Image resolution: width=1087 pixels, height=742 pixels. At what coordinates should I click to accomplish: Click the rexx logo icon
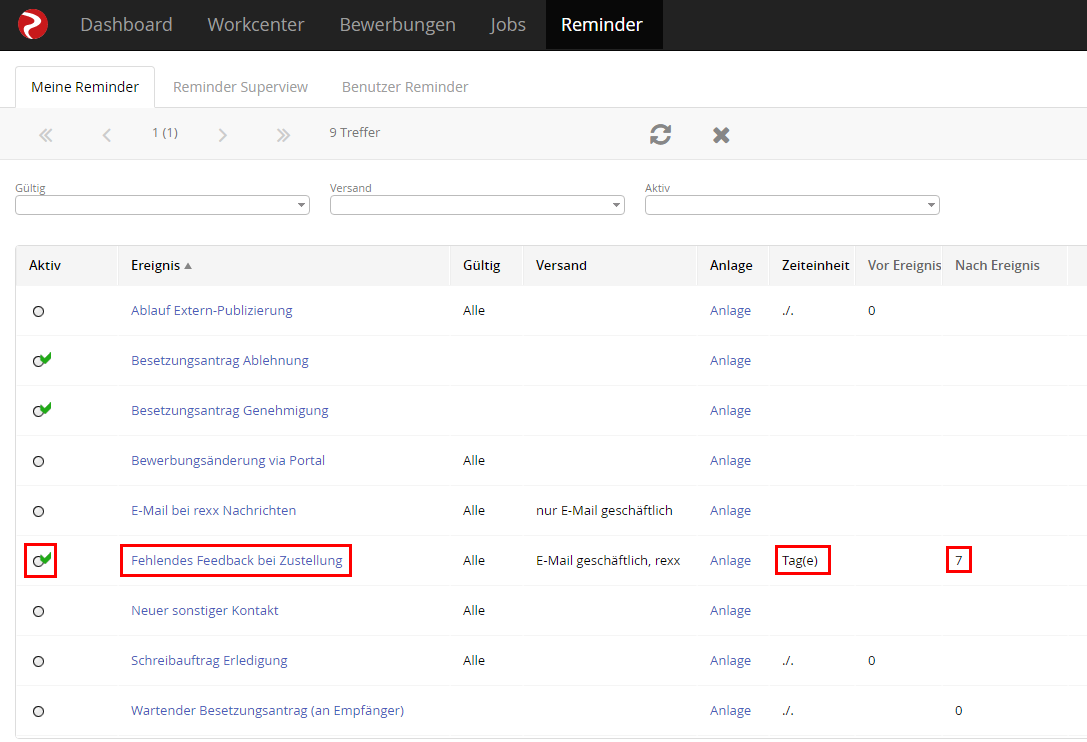click(x=33, y=24)
